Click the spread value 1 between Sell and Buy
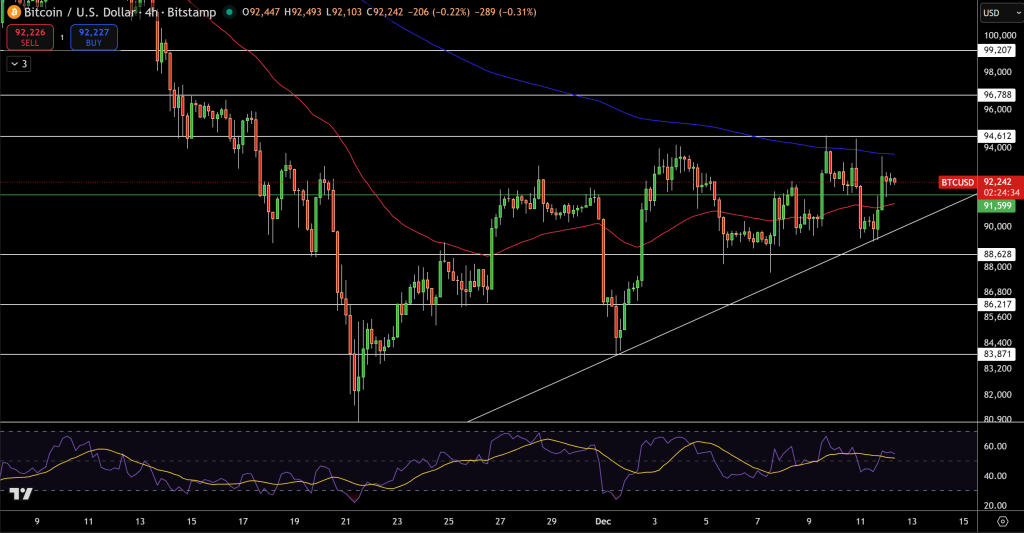Screen dimensions: 1024x533 click(x=62, y=38)
